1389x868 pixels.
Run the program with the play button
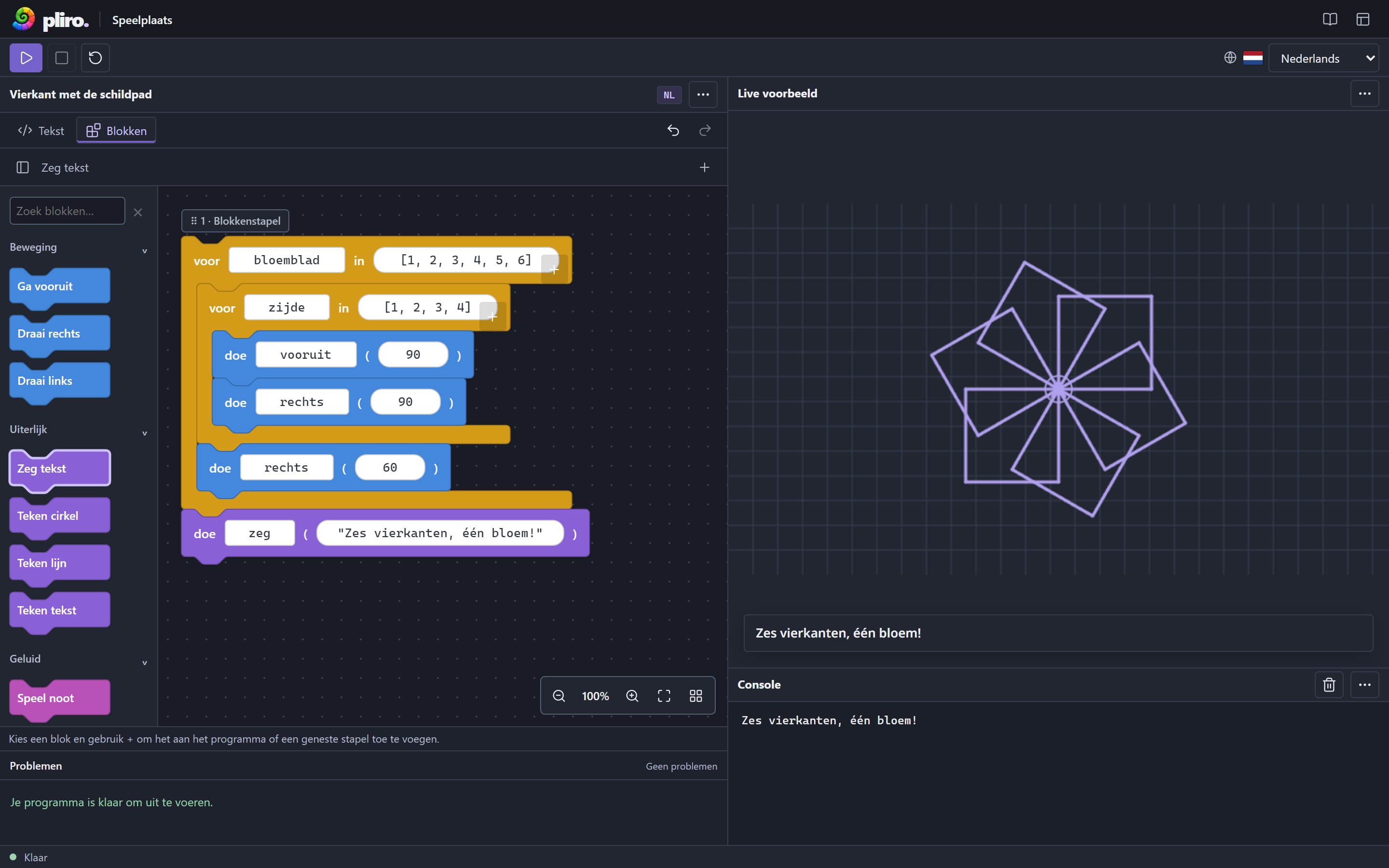26,58
